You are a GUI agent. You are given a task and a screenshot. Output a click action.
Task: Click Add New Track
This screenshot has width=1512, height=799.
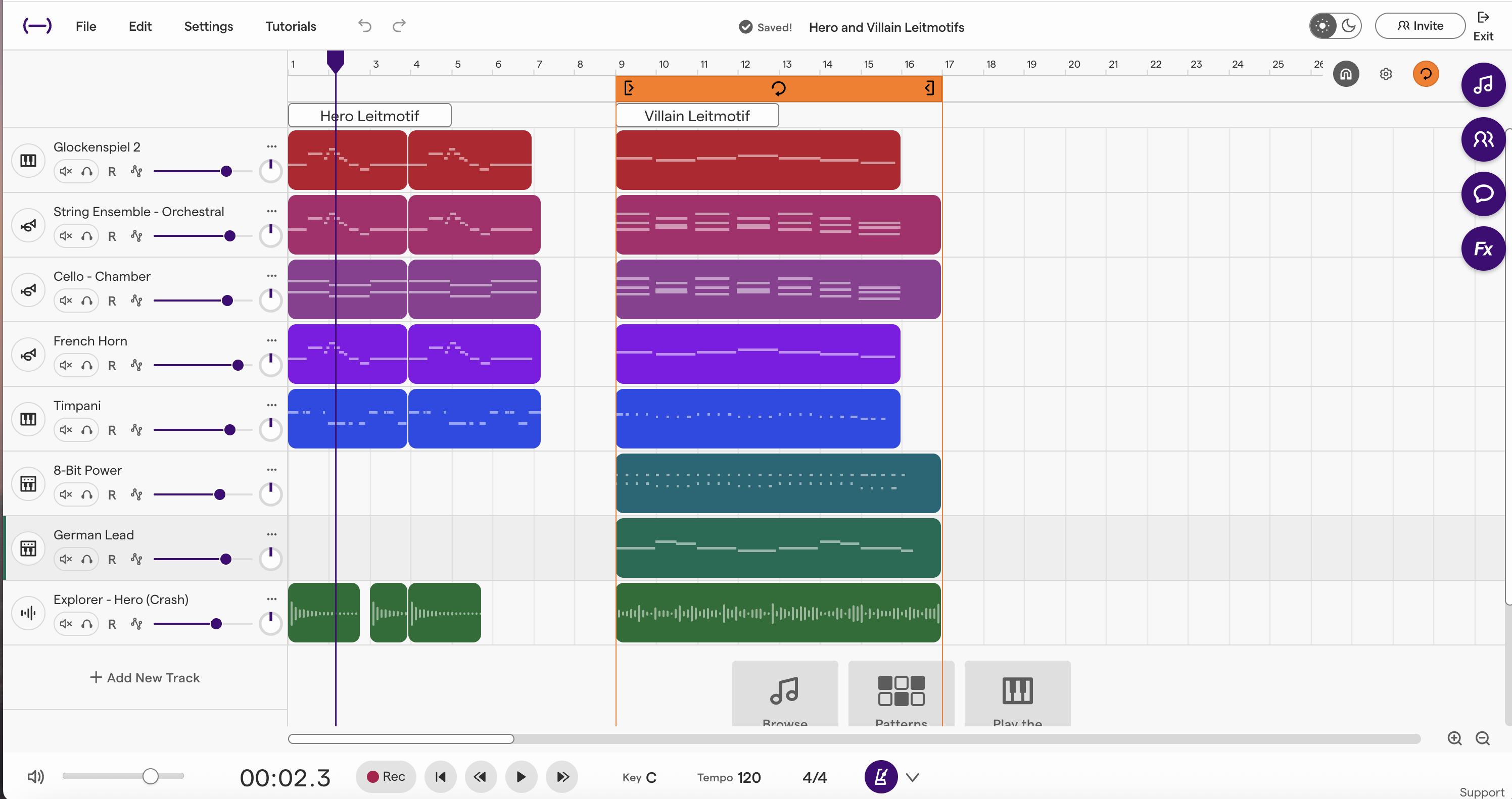pyautogui.click(x=145, y=678)
